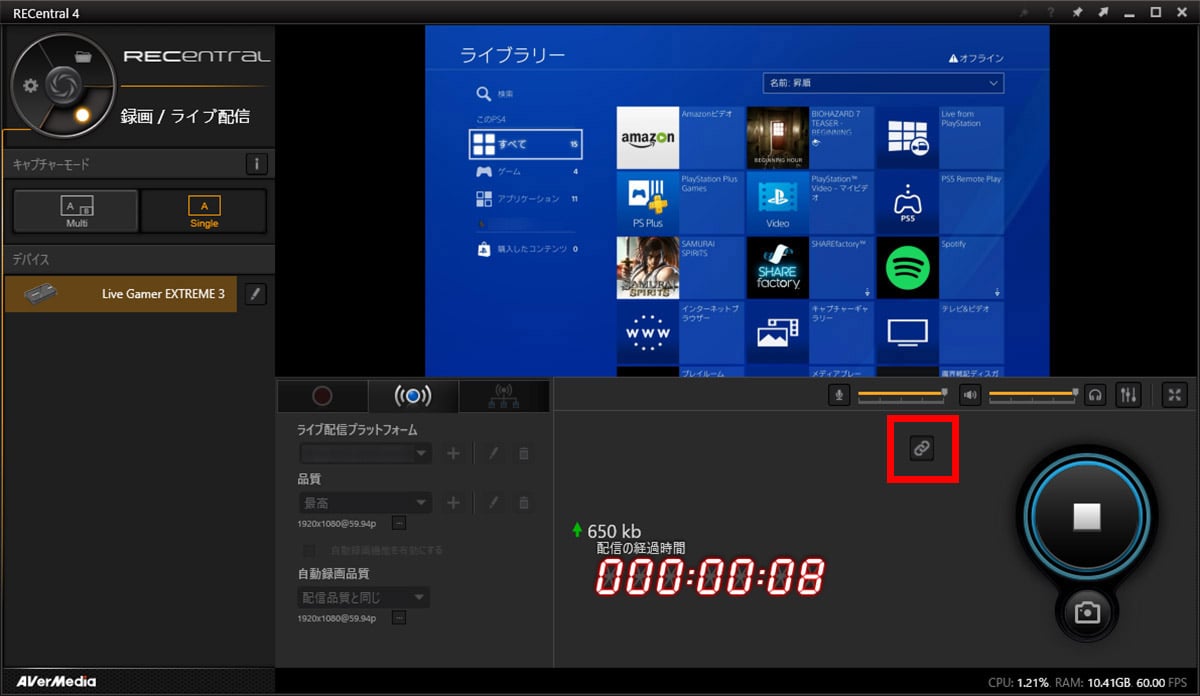The image size is (1200, 696).
Task: Copy stream link with chain icon
Action: tap(922, 448)
